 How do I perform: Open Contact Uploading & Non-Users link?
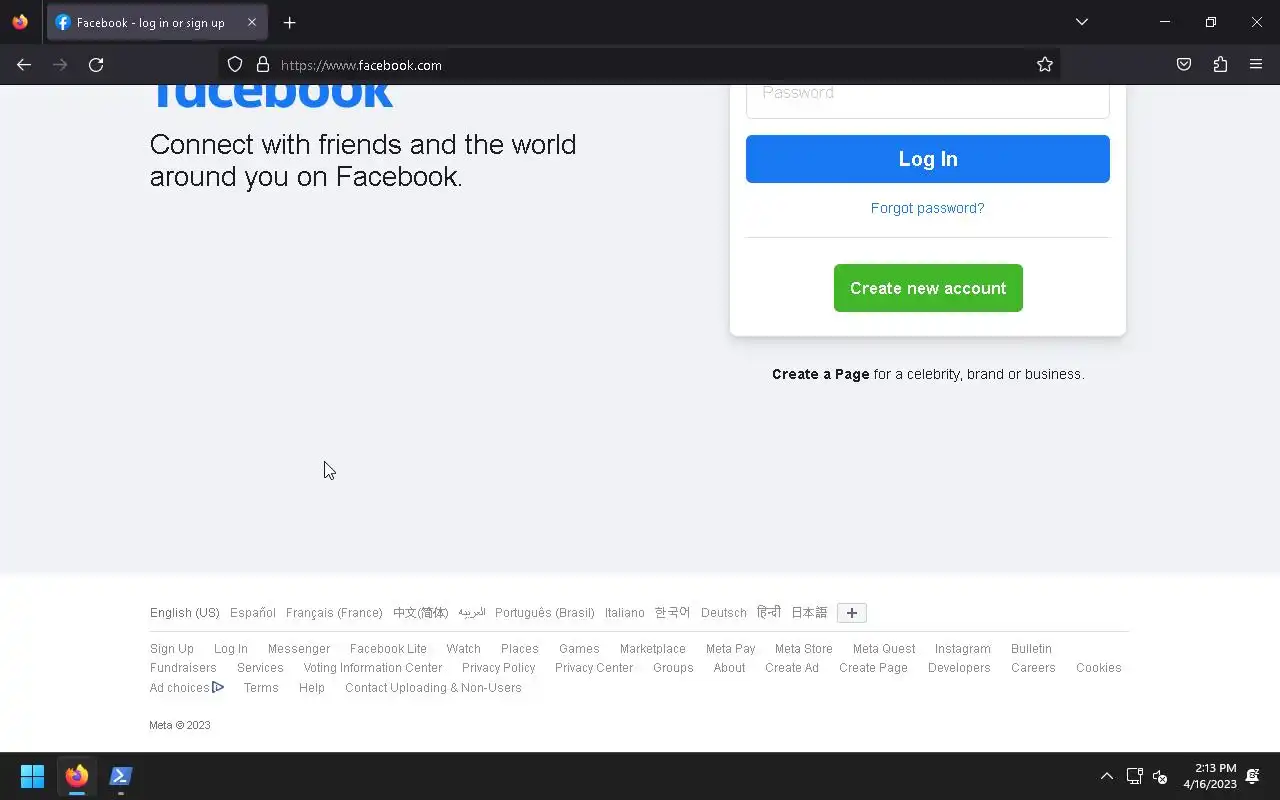click(x=433, y=688)
